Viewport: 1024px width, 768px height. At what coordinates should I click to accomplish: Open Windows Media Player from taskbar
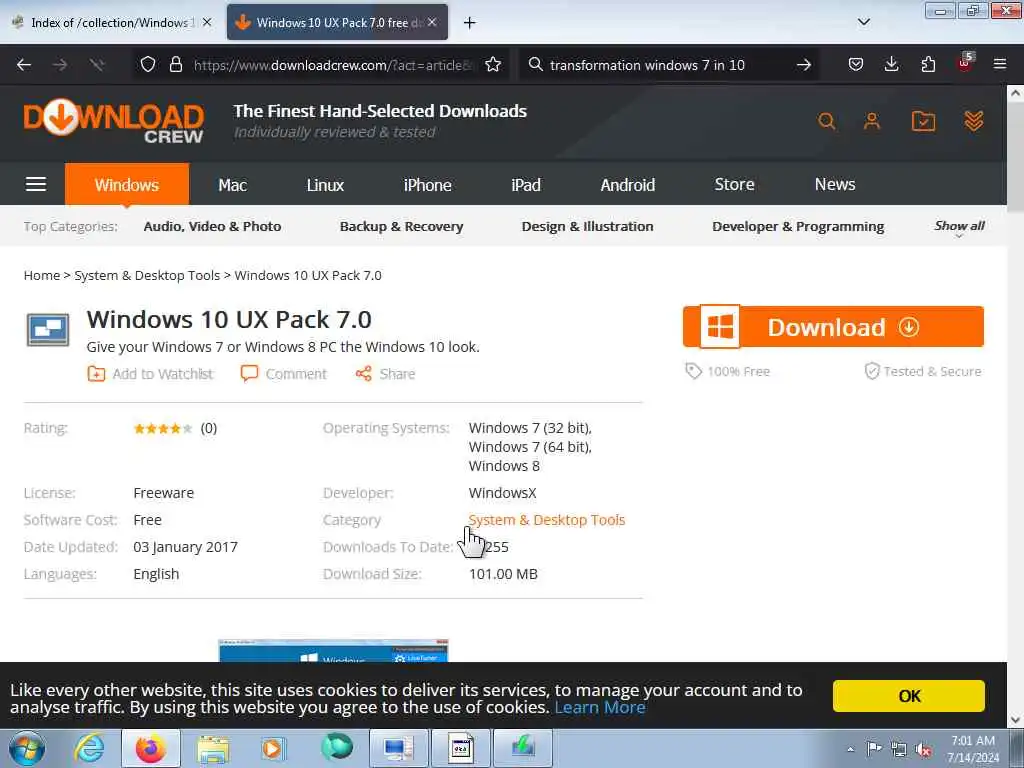click(272, 748)
